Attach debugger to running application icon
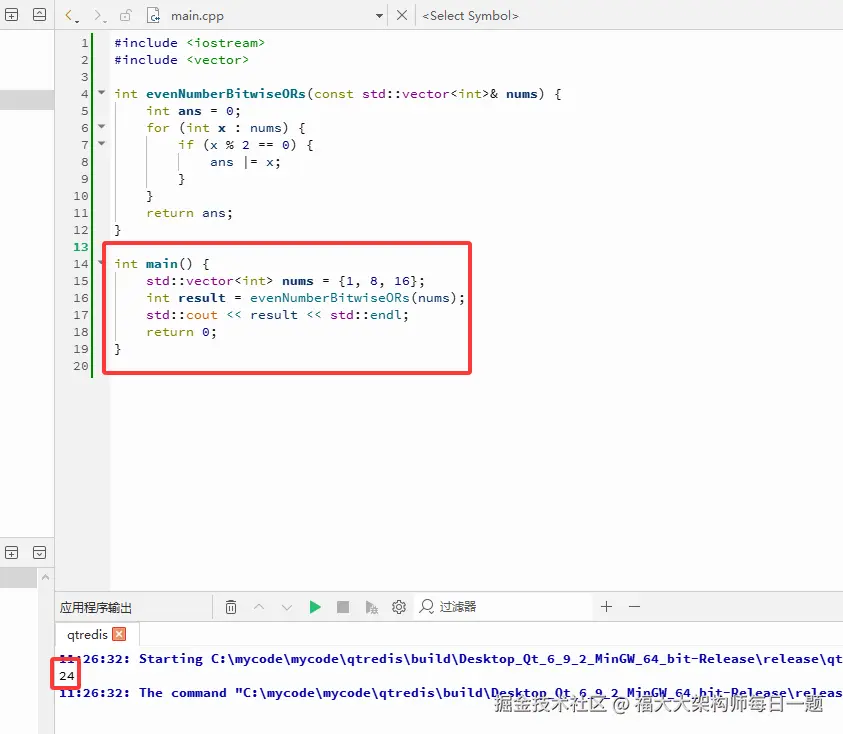Image resolution: width=843 pixels, height=734 pixels. [x=371, y=607]
